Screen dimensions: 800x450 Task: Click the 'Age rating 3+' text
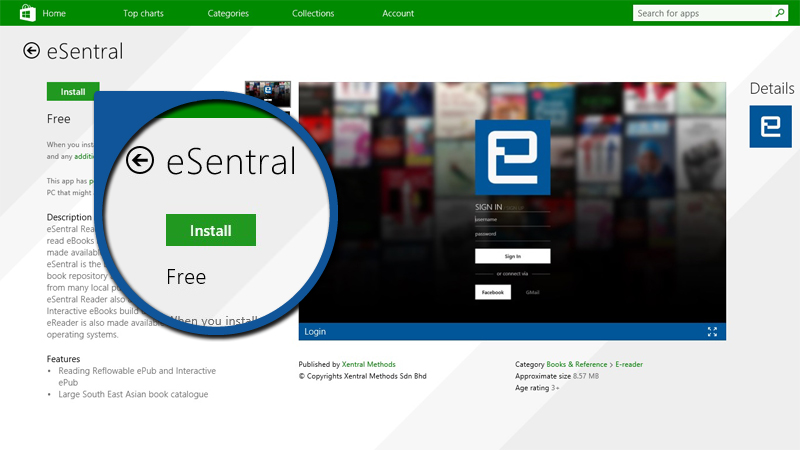pos(537,388)
